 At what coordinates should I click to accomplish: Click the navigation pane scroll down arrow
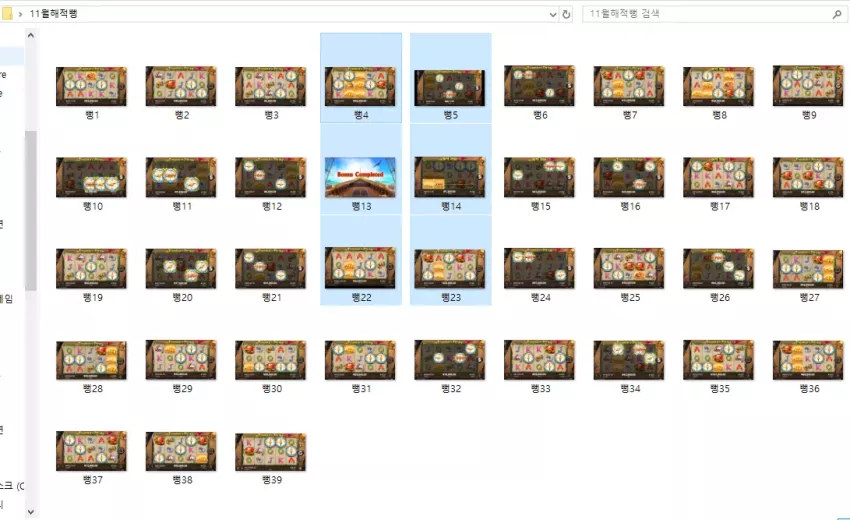(x=30, y=511)
